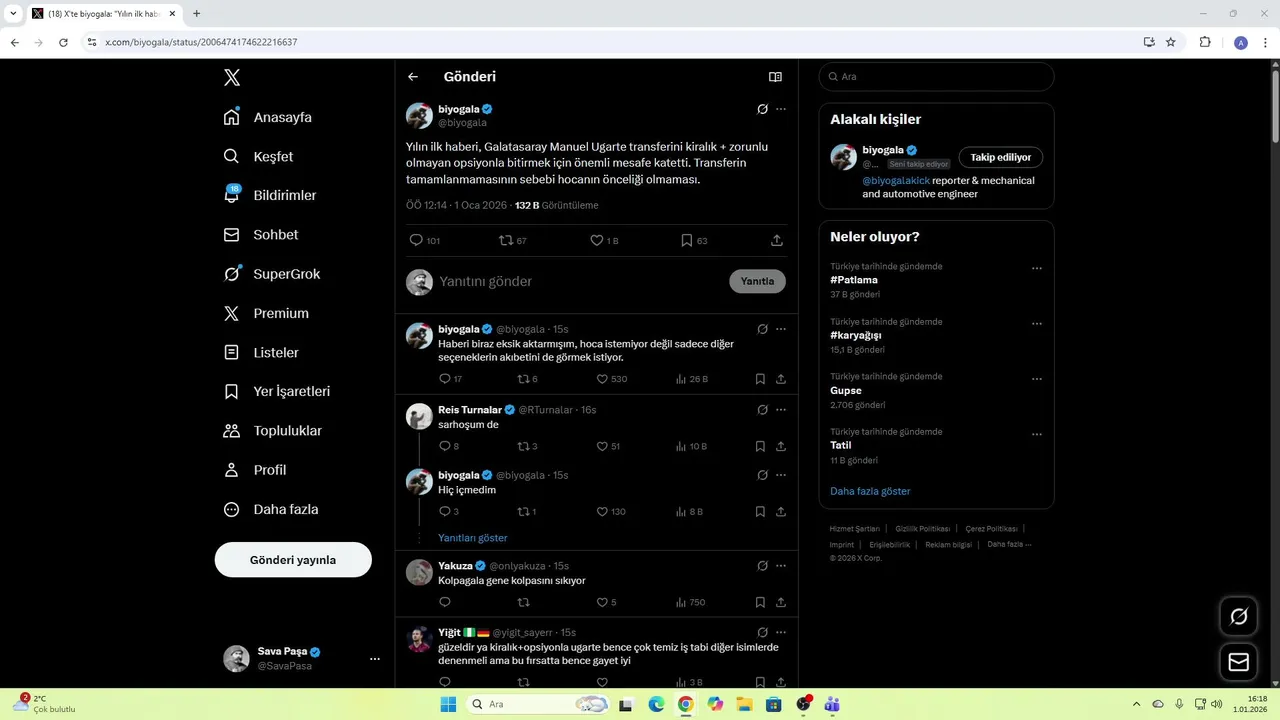
Task: Click the Yanıtla button
Action: coord(757,281)
